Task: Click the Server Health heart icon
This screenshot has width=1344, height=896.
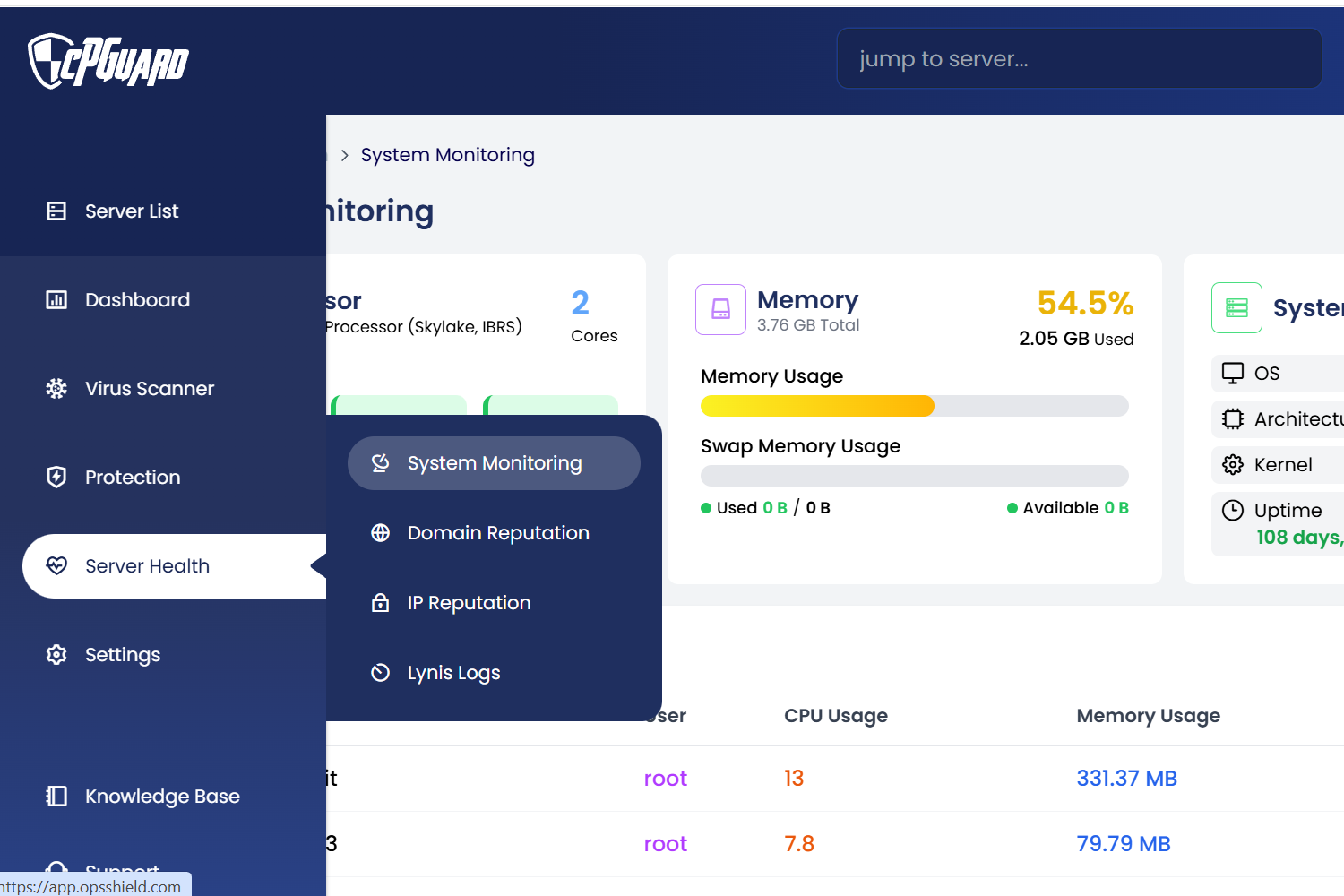Action: pos(56,565)
